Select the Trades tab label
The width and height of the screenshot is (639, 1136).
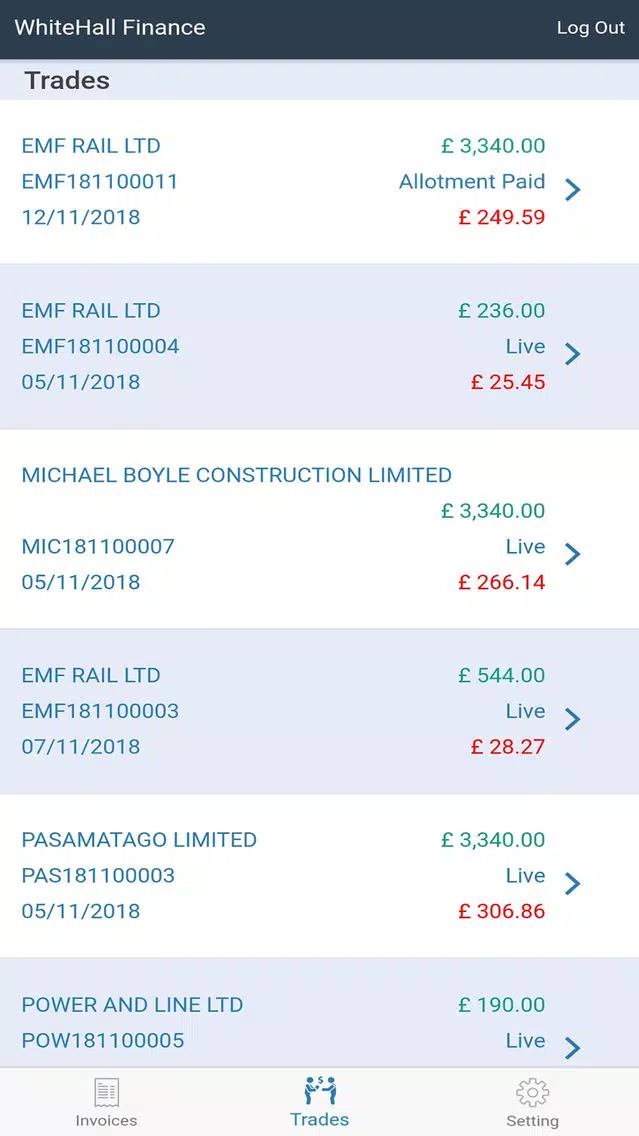coord(320,1119)
